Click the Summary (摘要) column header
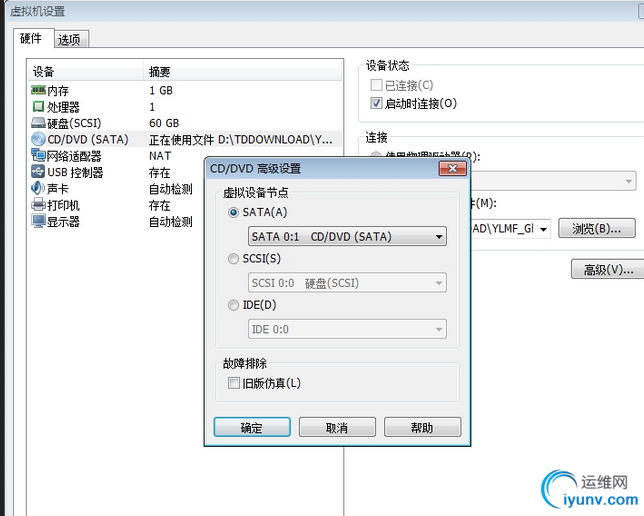The height and width of the screenshot is (516, 644). (243, 72)
